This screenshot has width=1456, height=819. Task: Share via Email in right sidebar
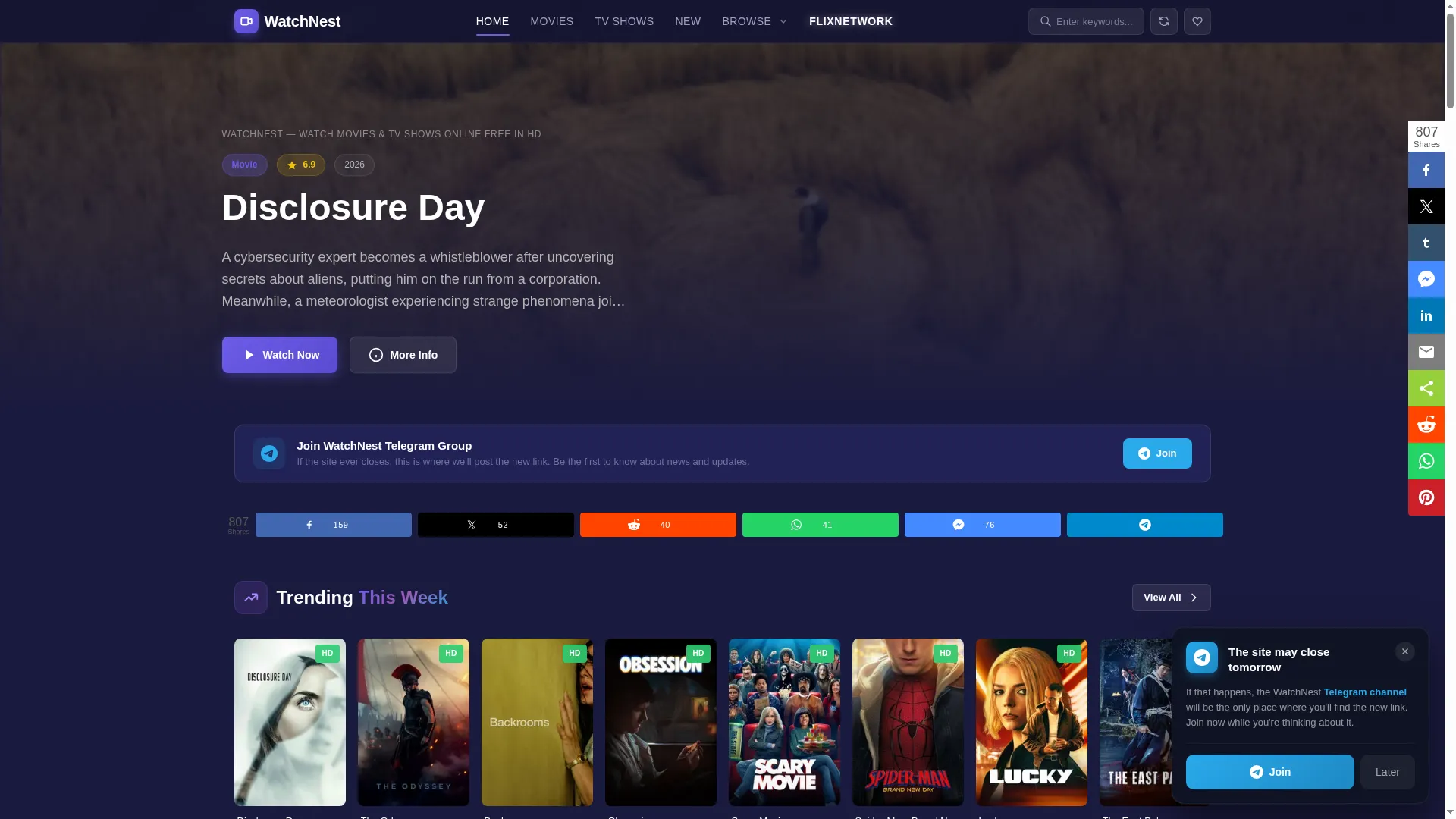click(1426, 352)
